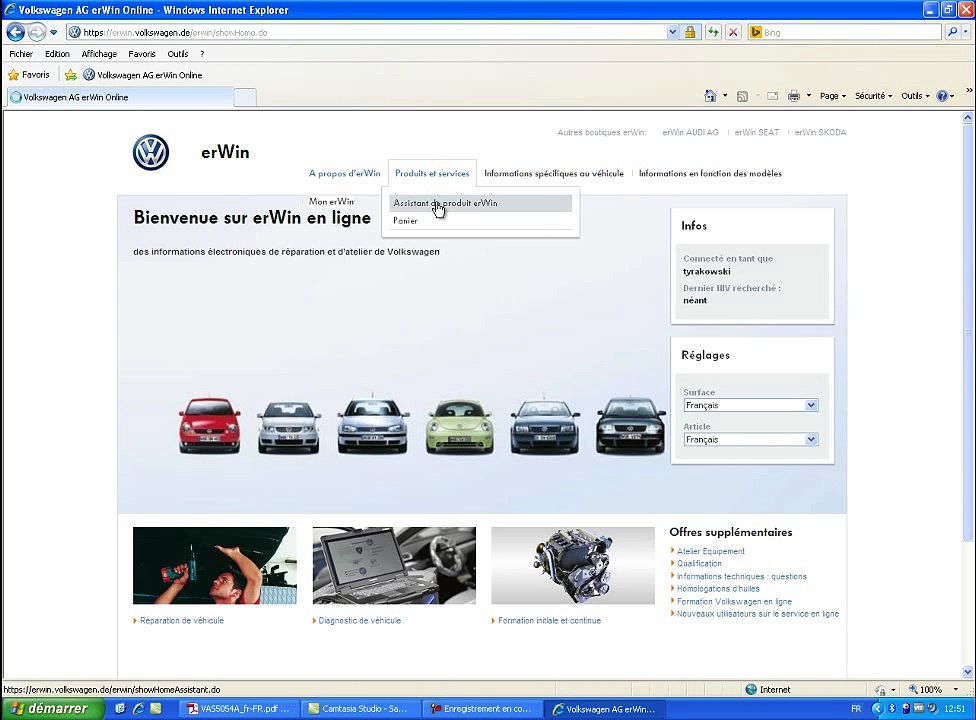
Task: Open the Favoris menu
Action: (x=142, y=54)
